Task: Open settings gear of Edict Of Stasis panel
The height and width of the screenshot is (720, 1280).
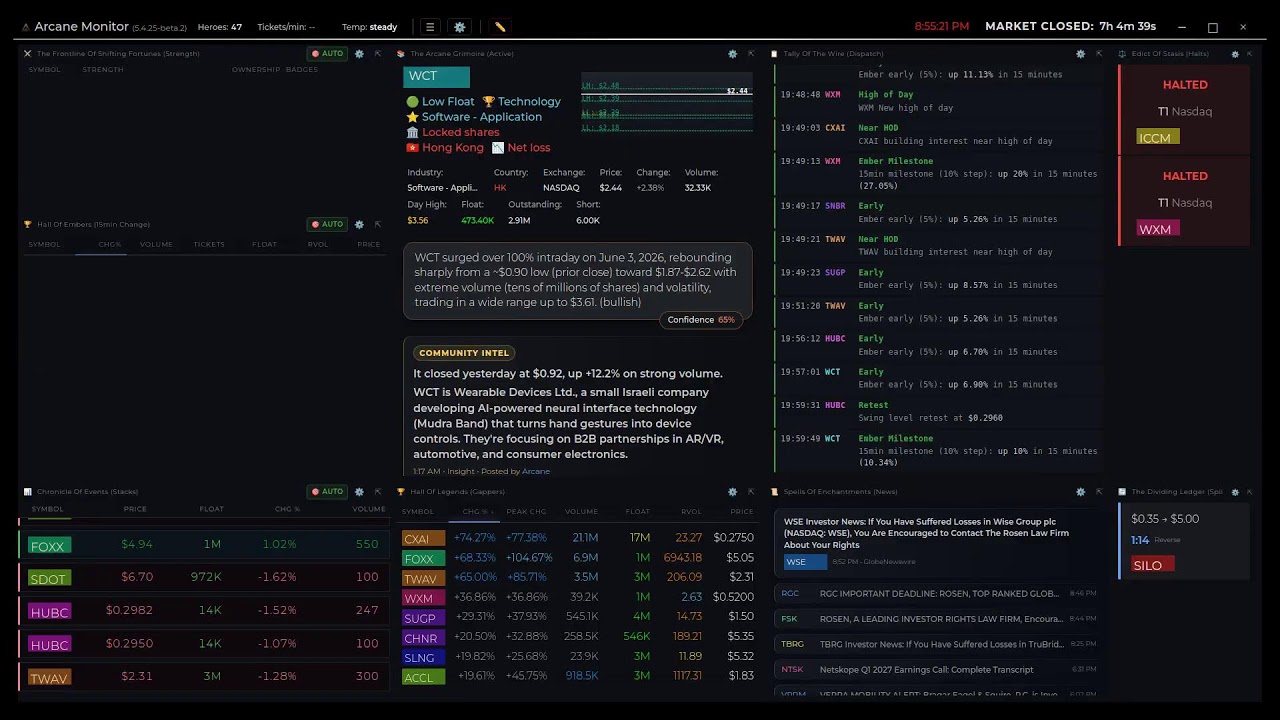Action: coord(1235,54)
